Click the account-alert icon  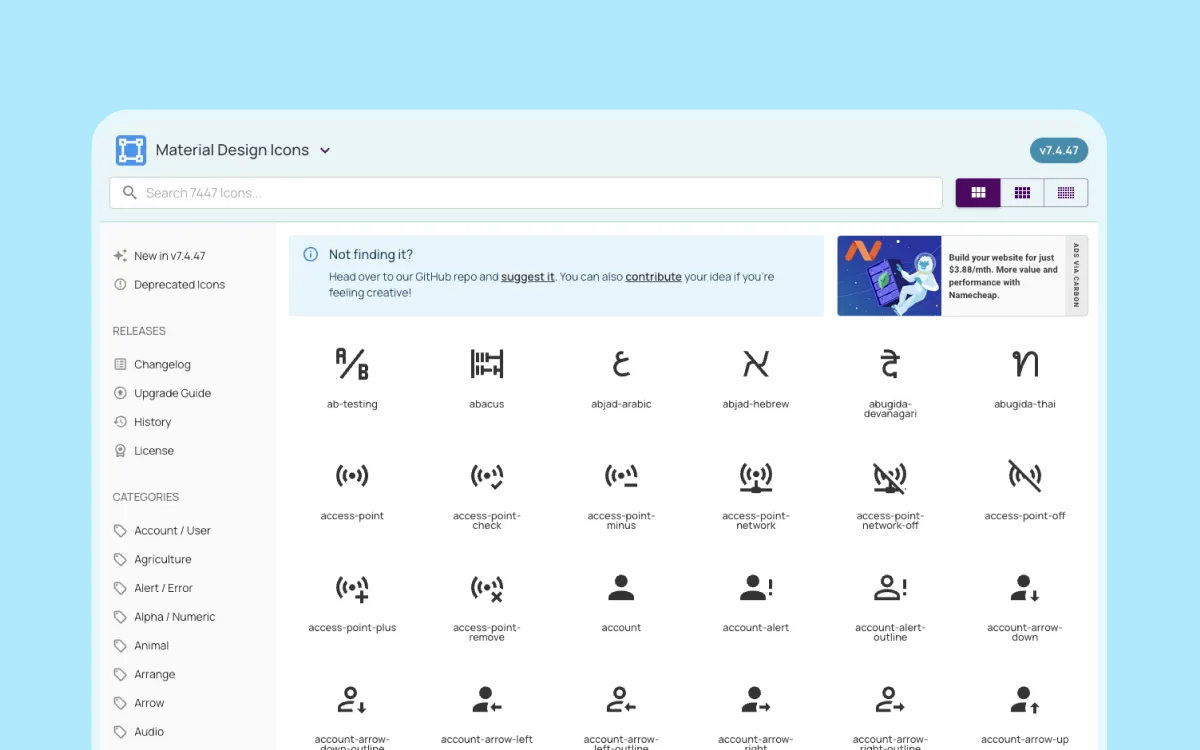point(755,588)
